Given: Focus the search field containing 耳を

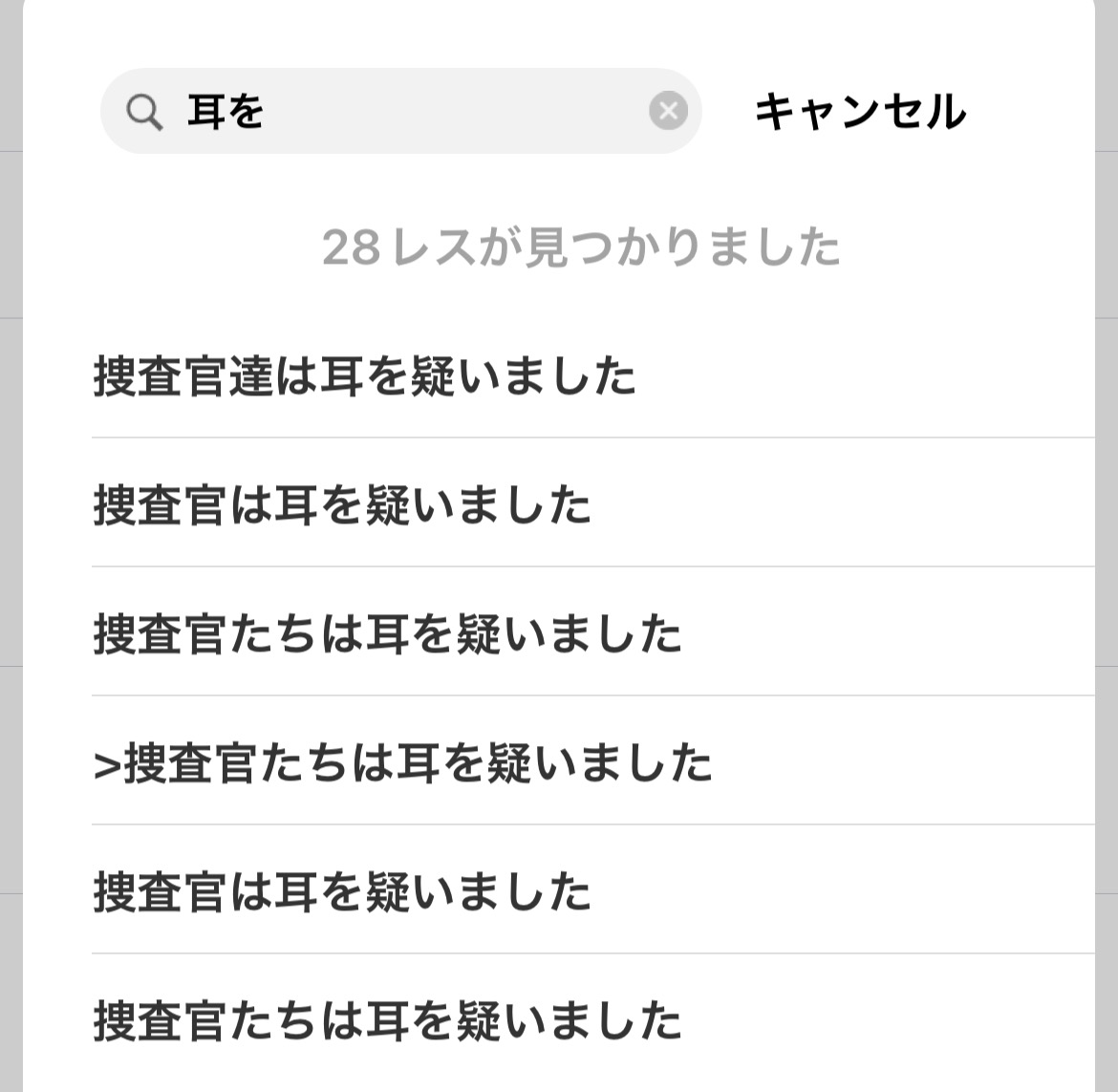Looking at the screenshot, I should pos(401,111).
